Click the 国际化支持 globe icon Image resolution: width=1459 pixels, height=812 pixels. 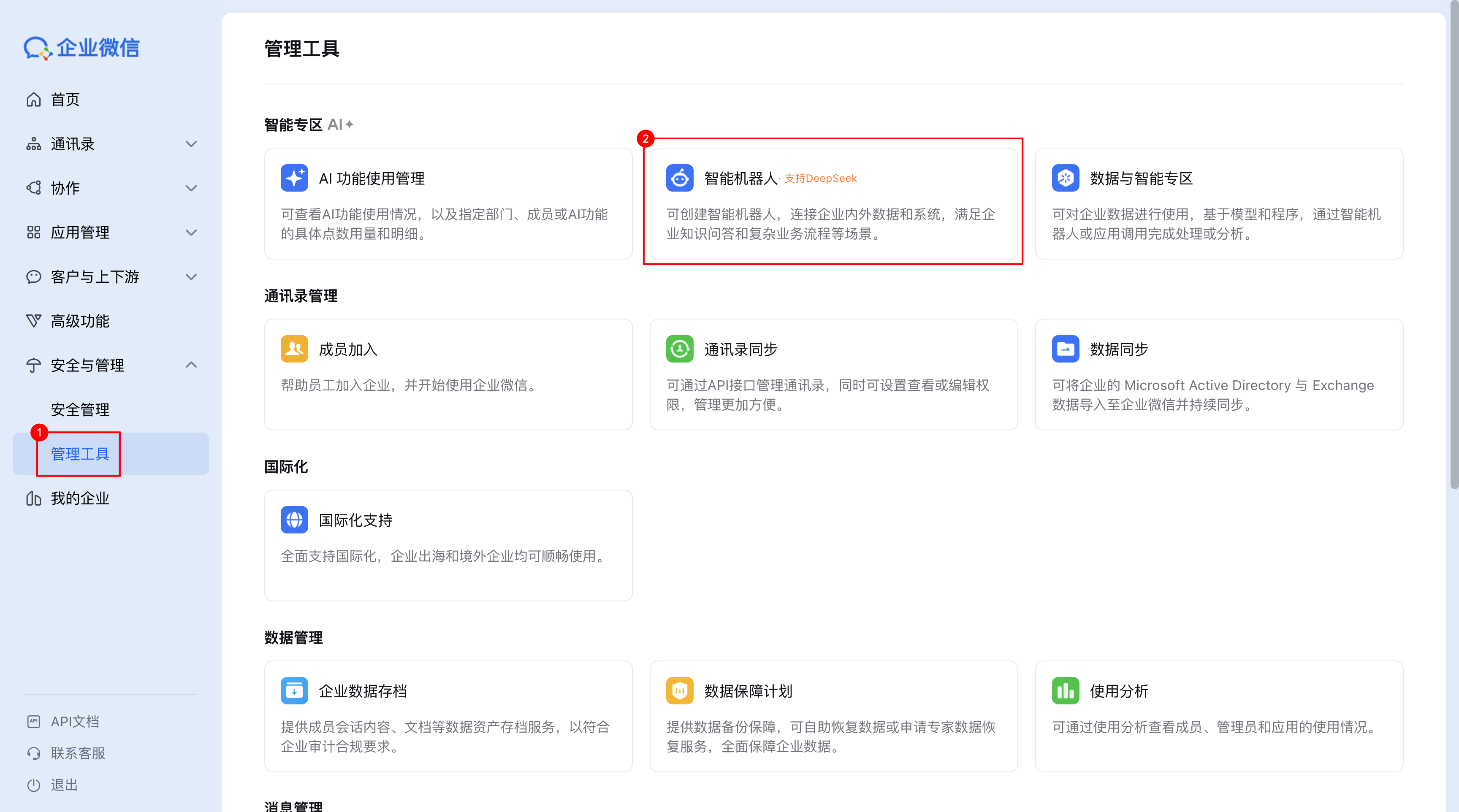[294, 520]
